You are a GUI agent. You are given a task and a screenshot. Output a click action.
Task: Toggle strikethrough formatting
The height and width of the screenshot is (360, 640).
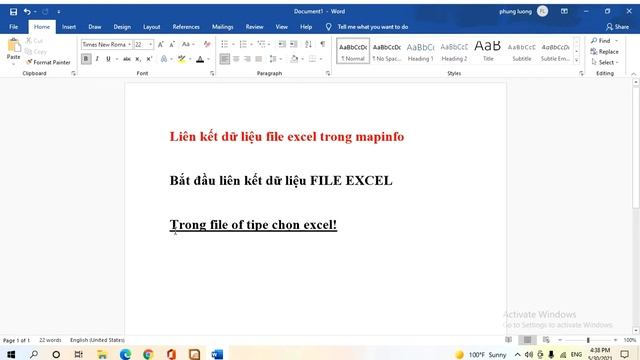click(x=127, y=59)
